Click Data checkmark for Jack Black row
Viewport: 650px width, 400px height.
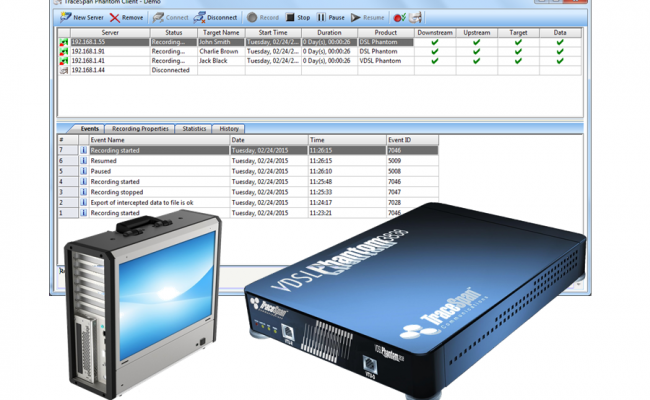560,61
